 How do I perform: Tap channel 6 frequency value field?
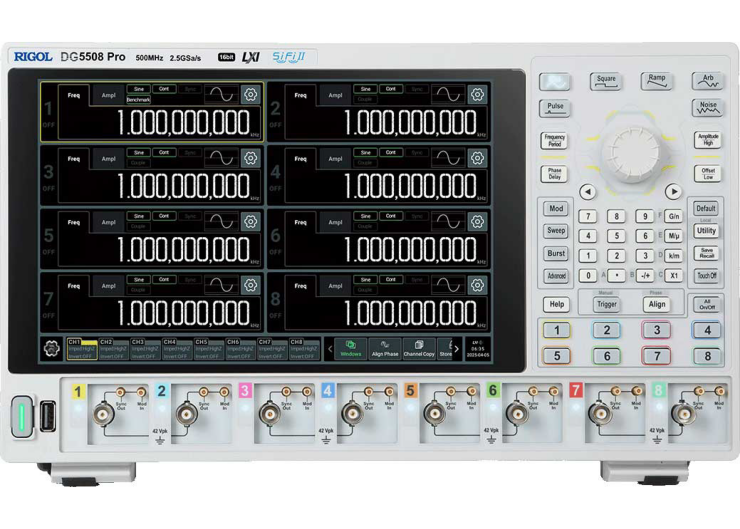pyautogui.click(x=386, y=250)
